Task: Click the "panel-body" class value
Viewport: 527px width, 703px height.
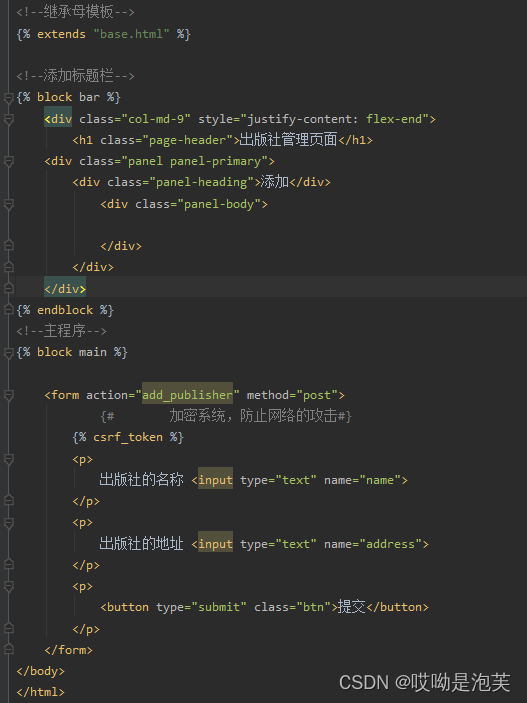Action: coord(219,204)
